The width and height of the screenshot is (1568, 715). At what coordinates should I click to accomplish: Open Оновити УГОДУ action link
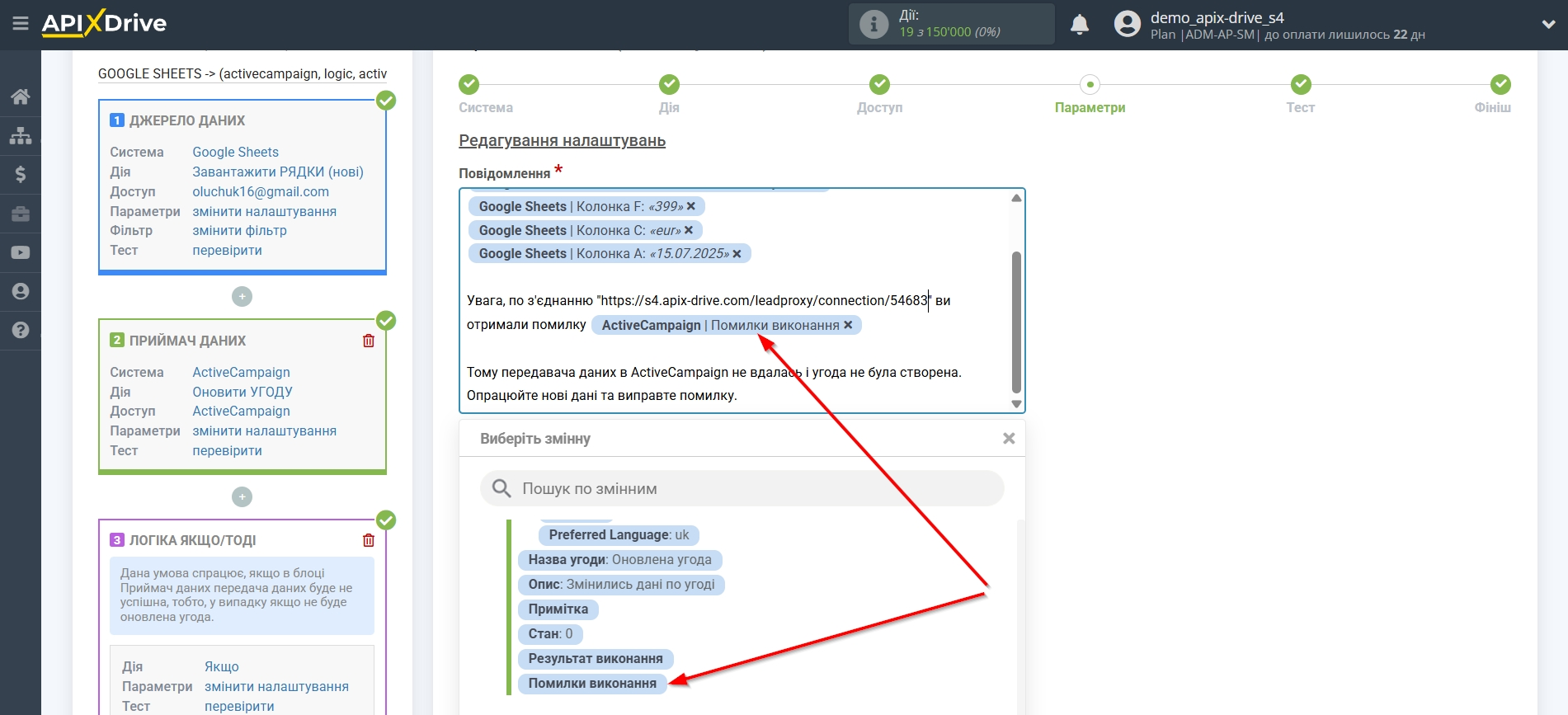point(242,392)
